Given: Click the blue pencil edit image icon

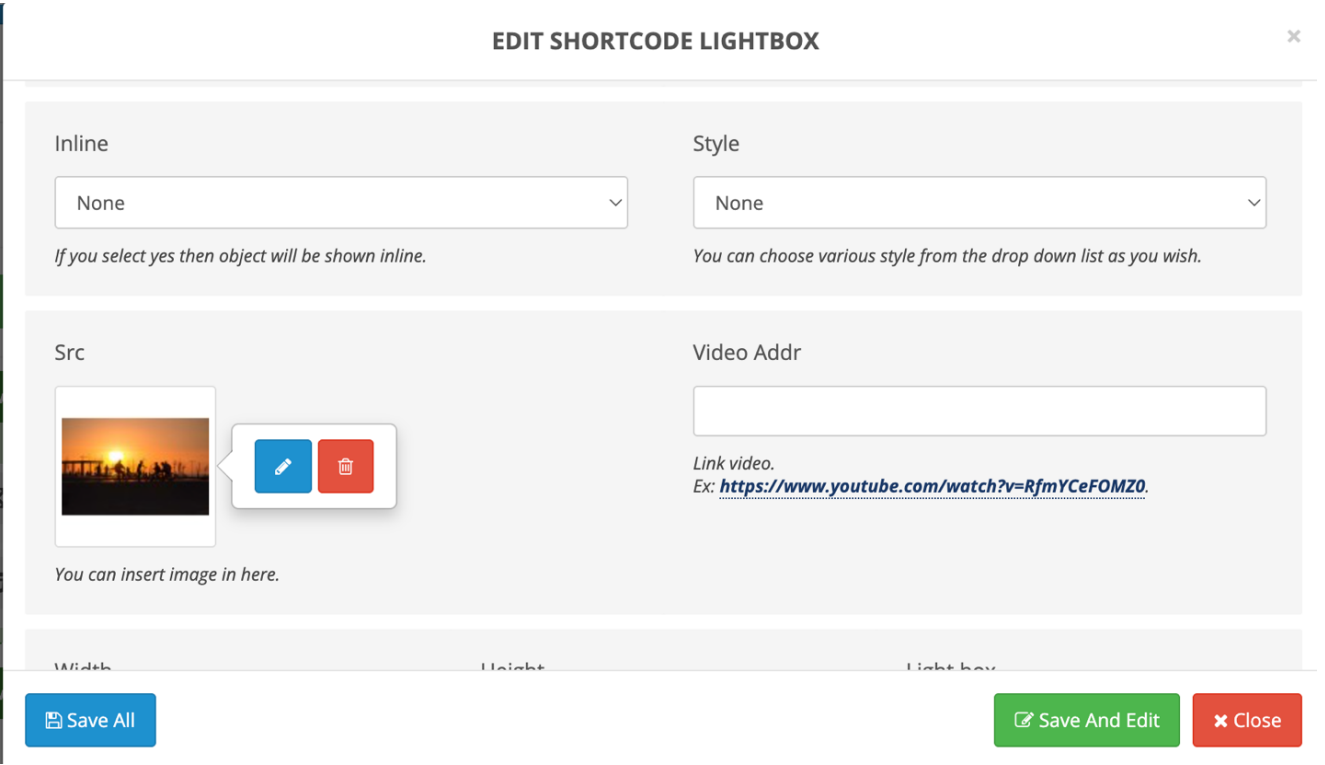Looking at the screenshot, I should point(283,466).
